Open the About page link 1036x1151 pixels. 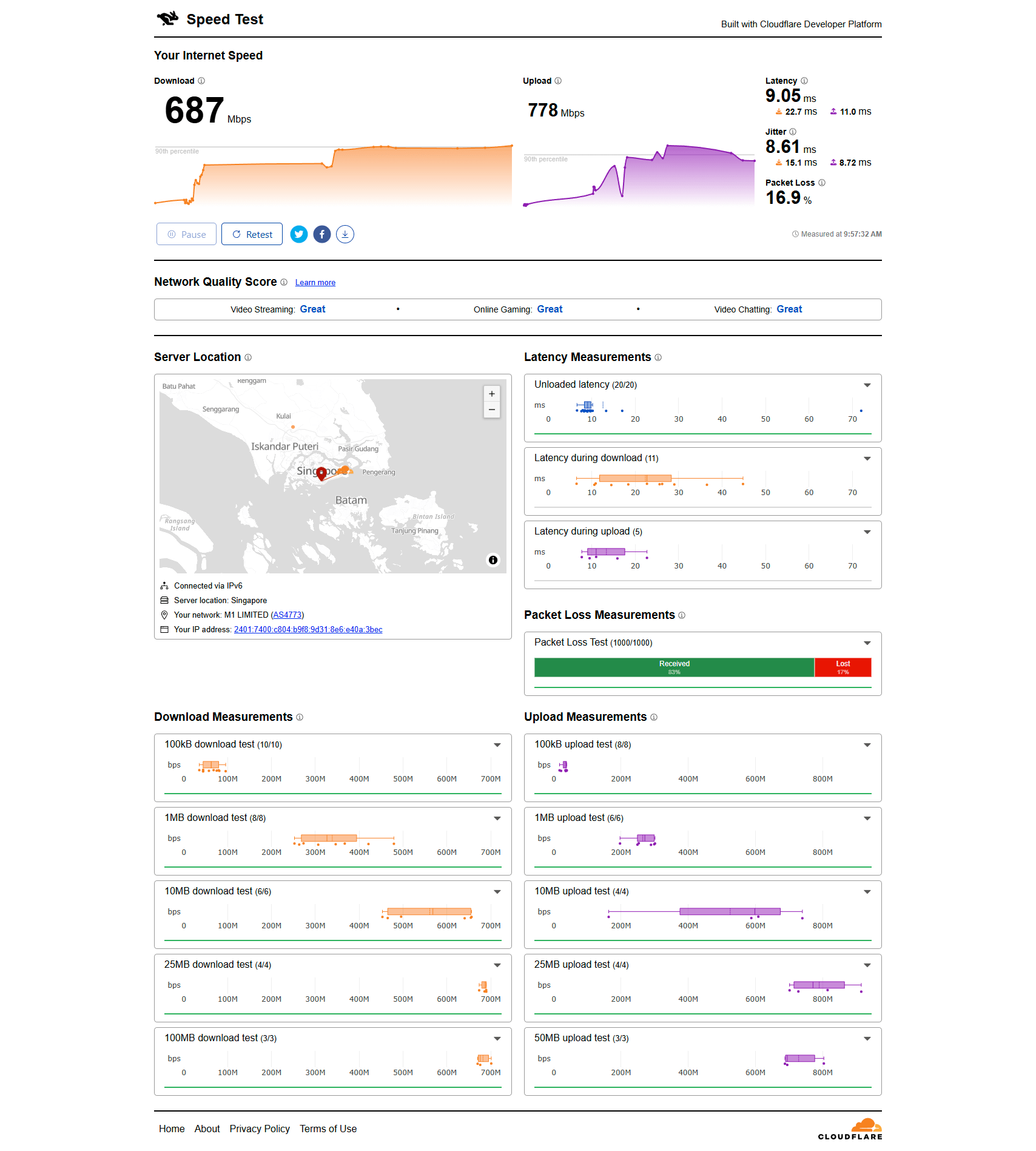coord(207,1129)
